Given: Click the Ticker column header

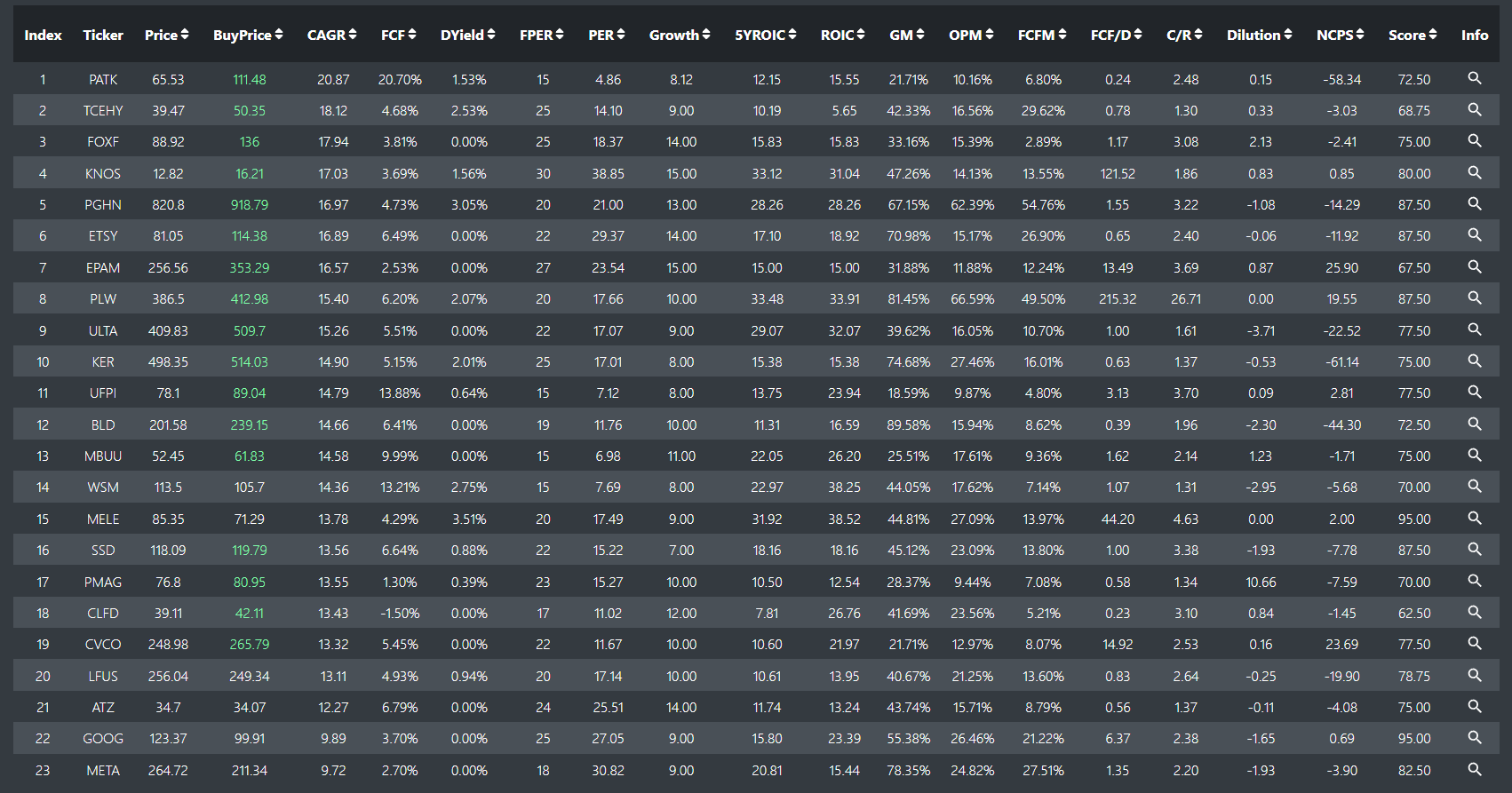Looking at the screenshot, I should pos(103,35).
